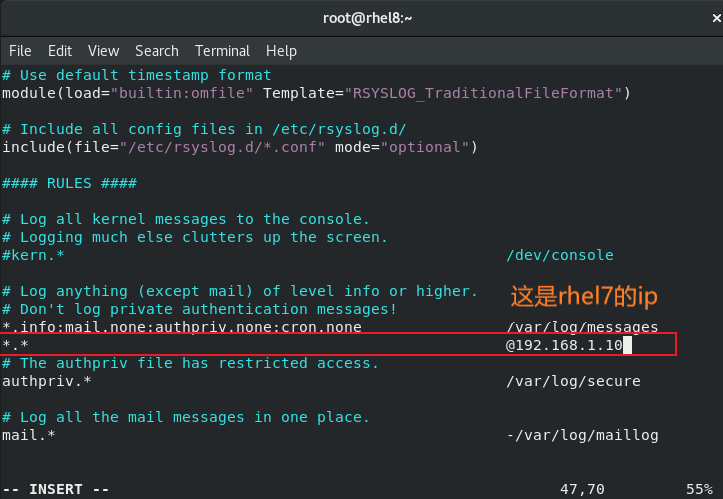Open the View menu
Image resolution: width=723 pixels, height=499 pixels.
pyautogui.click(x=104, y=51)
